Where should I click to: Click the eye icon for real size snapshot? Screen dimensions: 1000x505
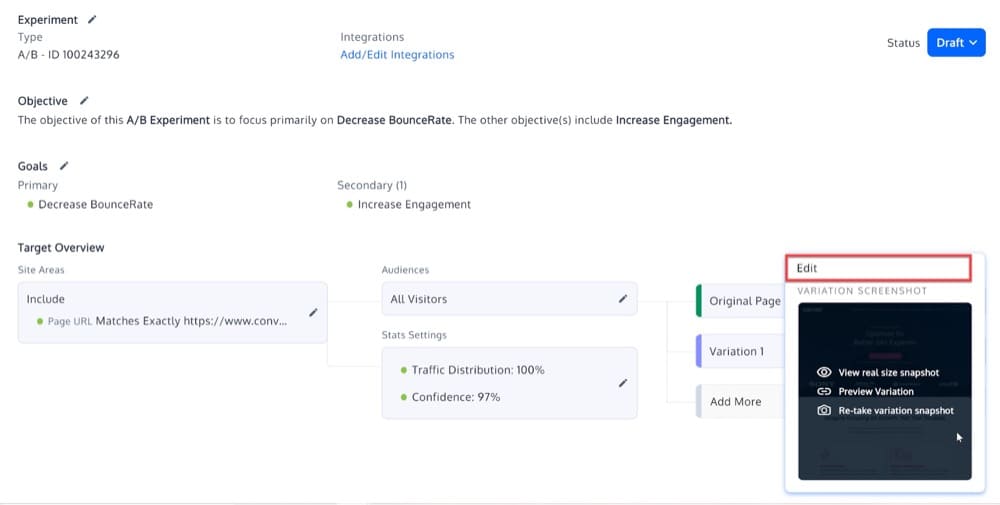coord(824,372)
